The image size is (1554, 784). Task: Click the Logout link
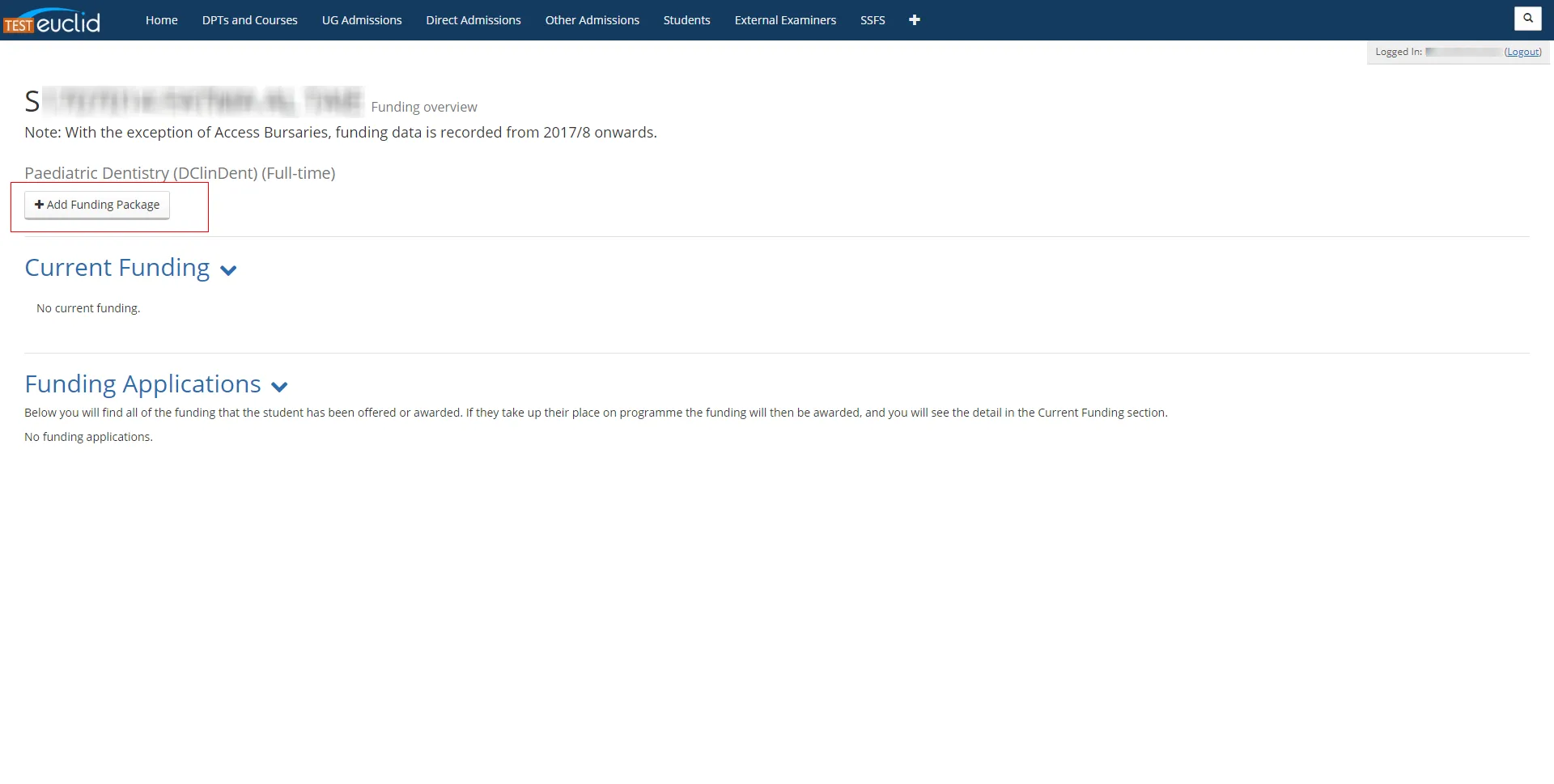1522,52
